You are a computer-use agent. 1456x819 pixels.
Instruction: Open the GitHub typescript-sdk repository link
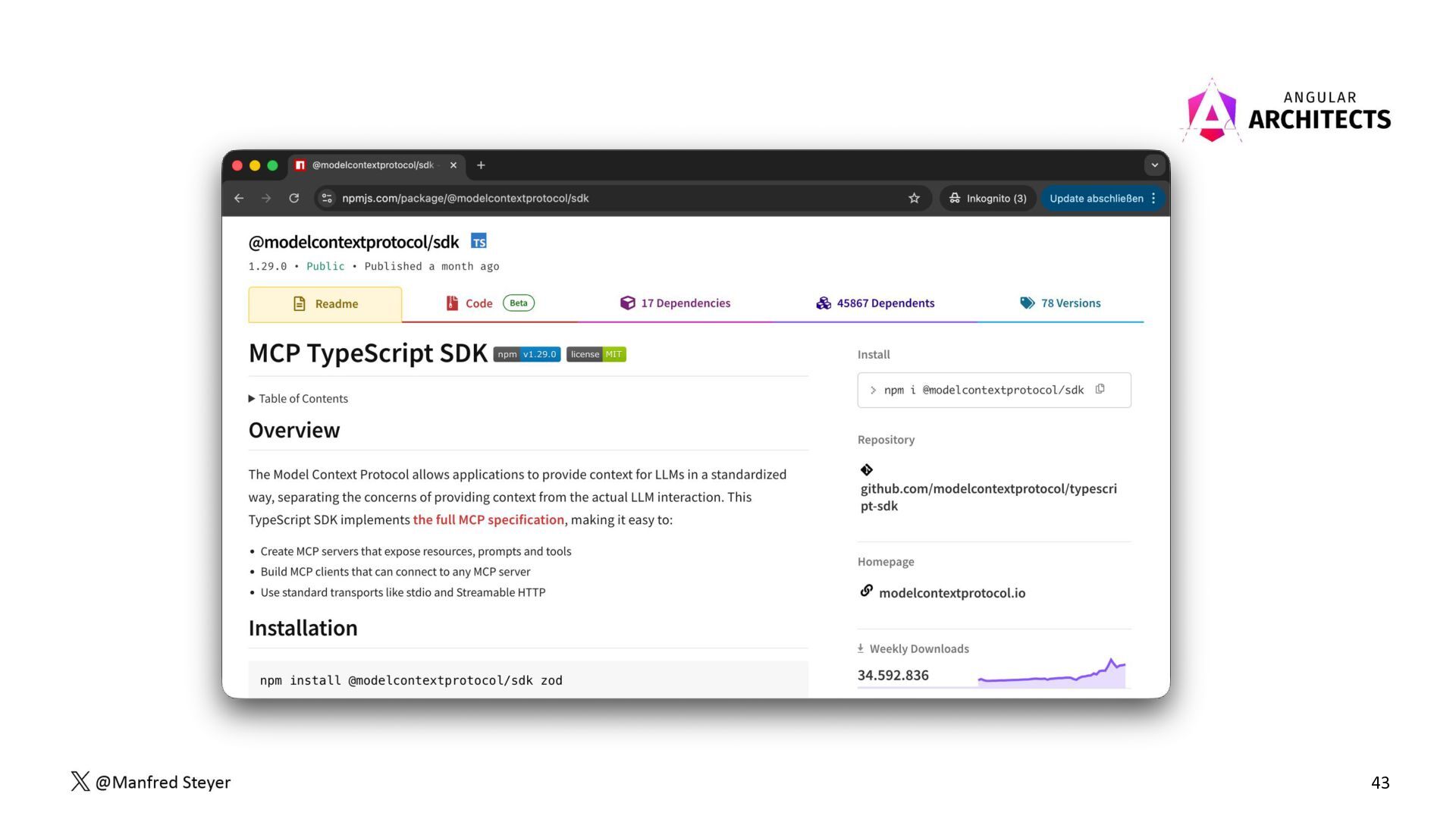point(988,497)
